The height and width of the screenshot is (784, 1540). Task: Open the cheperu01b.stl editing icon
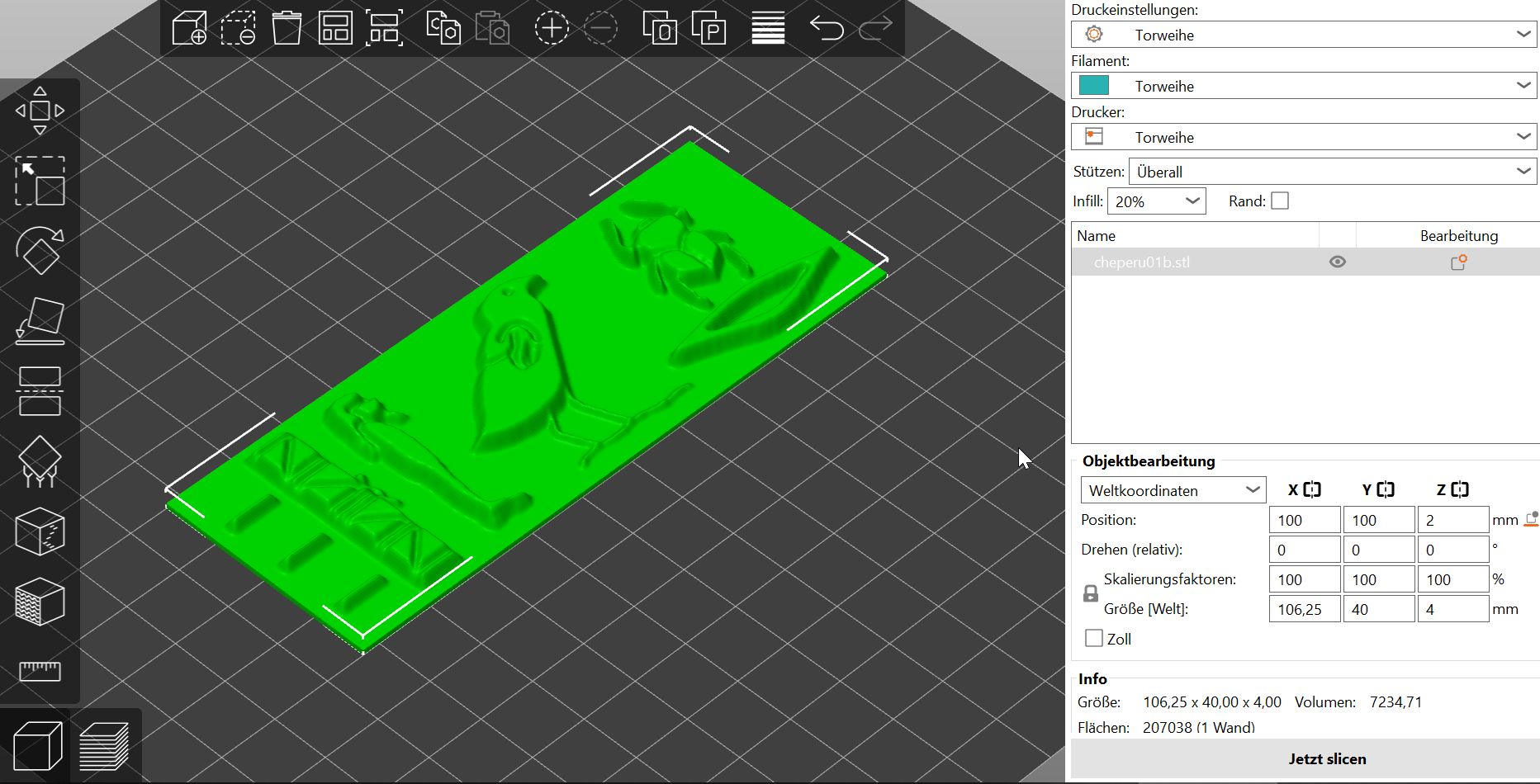(x=1459, y=262)
